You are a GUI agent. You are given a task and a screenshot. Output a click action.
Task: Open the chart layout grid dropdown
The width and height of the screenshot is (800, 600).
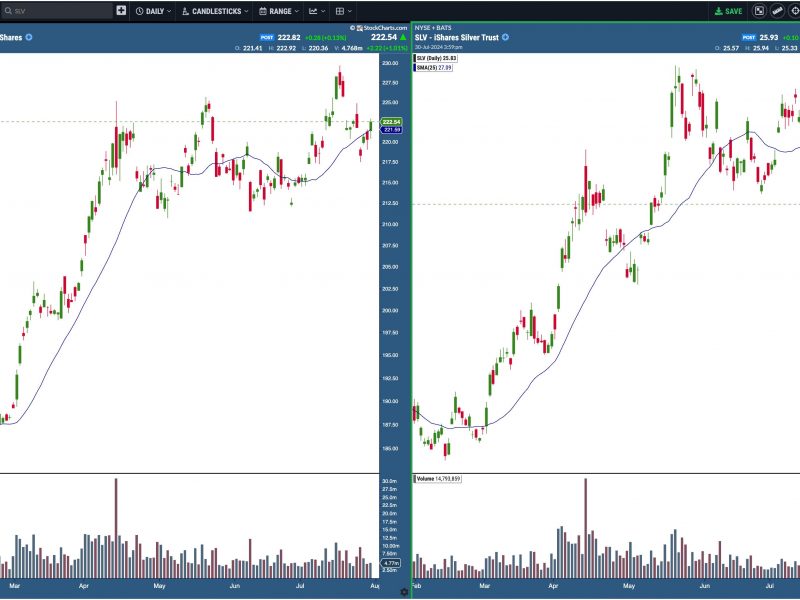pyautogui.click(x=343, y=11)
